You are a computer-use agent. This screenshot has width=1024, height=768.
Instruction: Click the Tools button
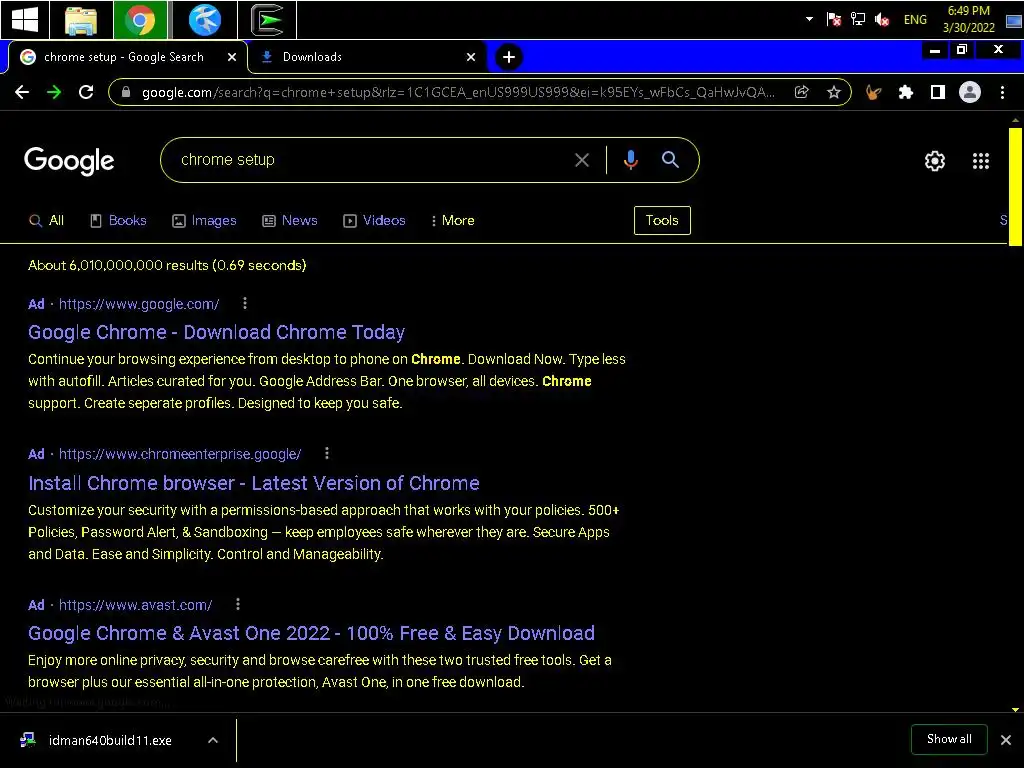(662, 220)
